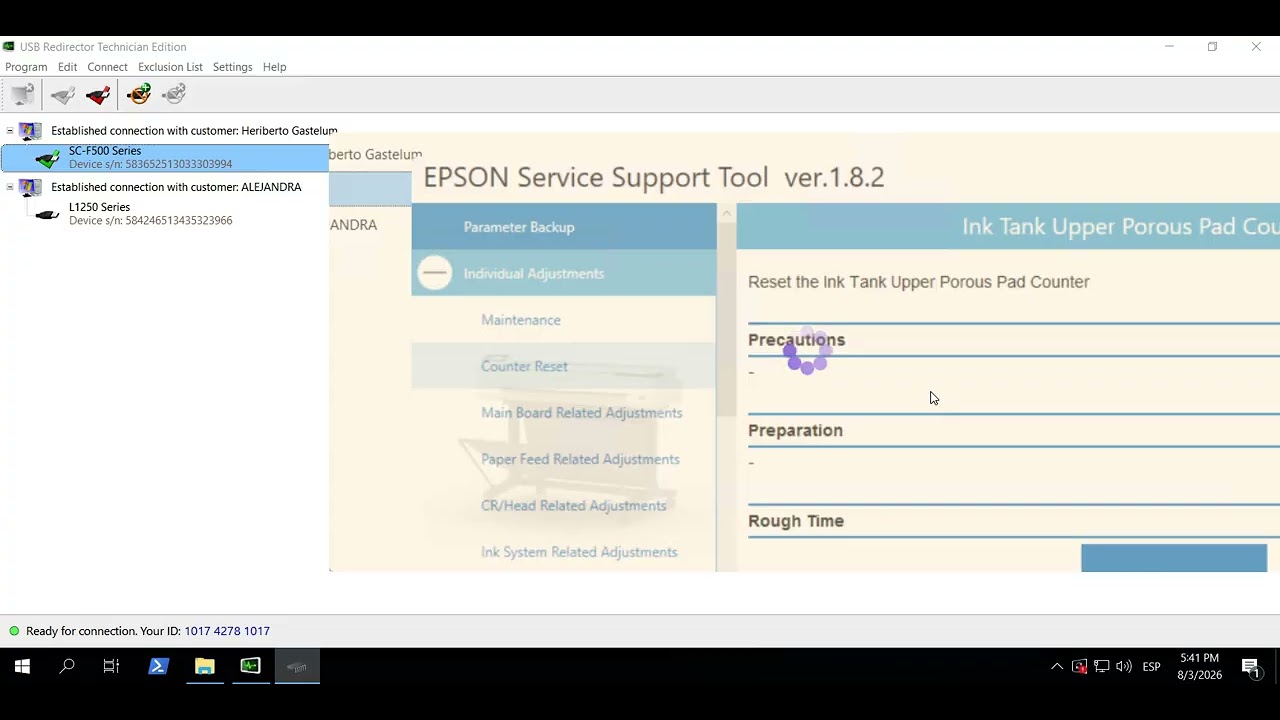Screen dimensions: 1280x720
Task: Click the computer icon beside Heriberto Gastelum connection
Action: (31, 131)
